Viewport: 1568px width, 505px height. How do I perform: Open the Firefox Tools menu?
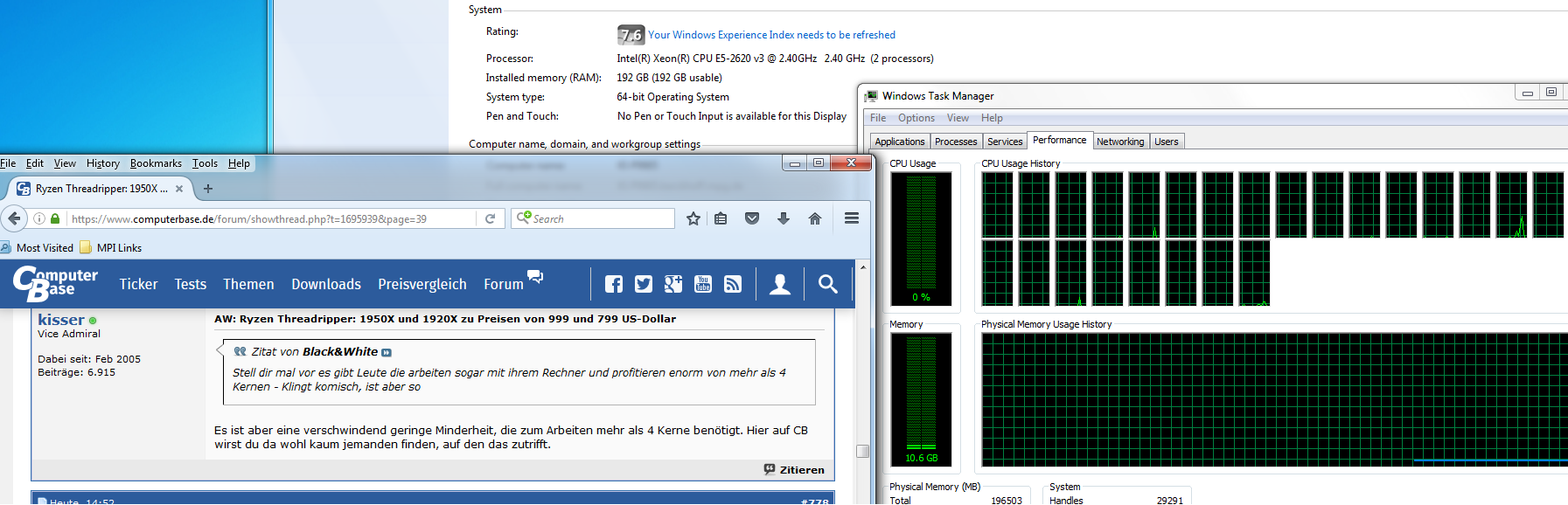tap(205, 163)
